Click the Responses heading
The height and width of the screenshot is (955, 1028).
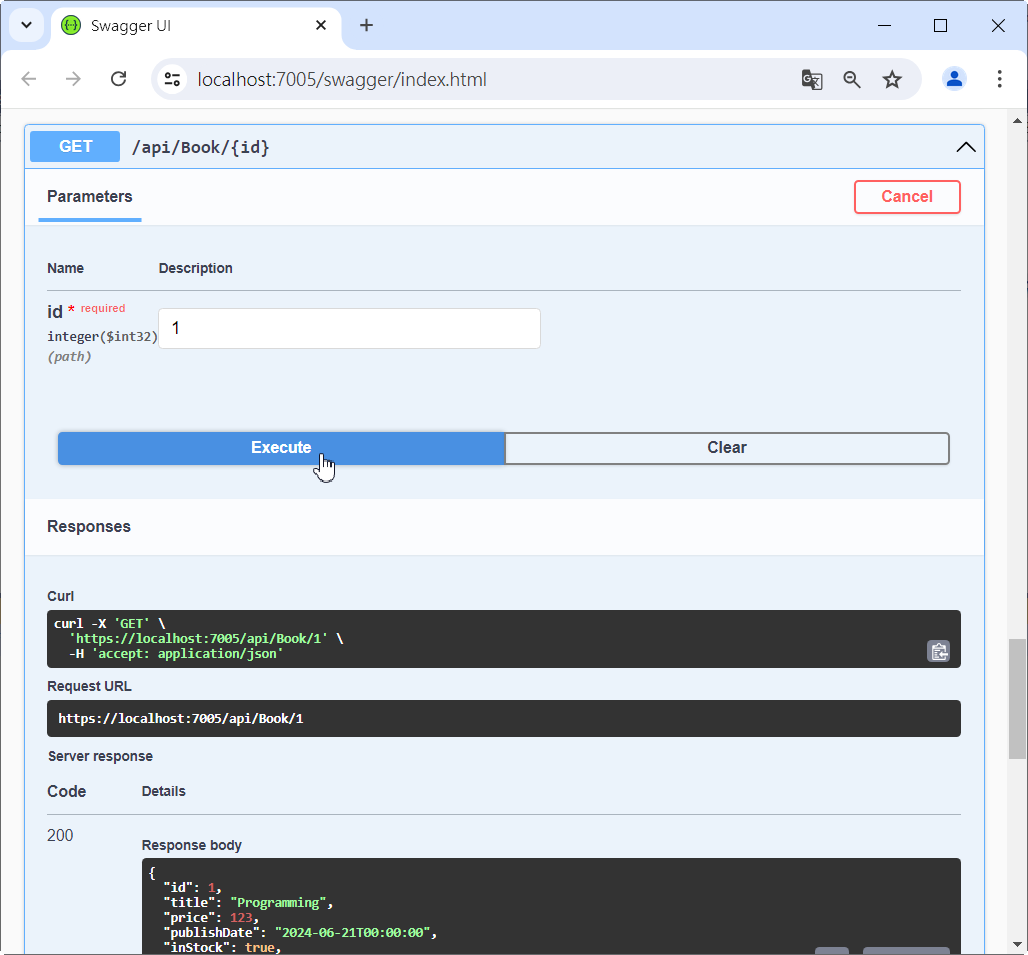pos(89,526)
